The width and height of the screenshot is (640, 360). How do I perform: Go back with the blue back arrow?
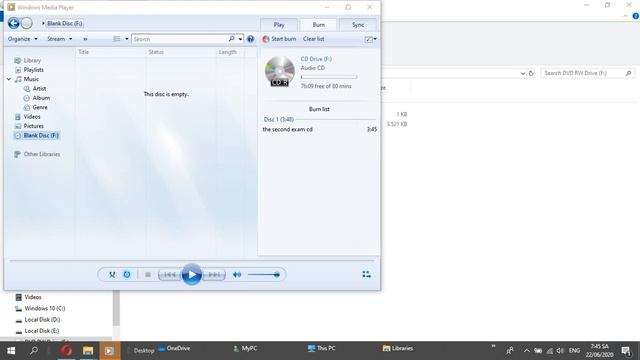[13, 23]
